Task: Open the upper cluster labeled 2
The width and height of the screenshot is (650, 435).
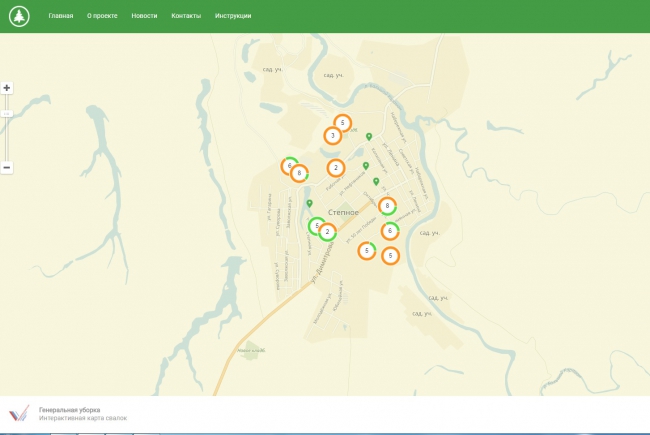Action: click(336, 168)
